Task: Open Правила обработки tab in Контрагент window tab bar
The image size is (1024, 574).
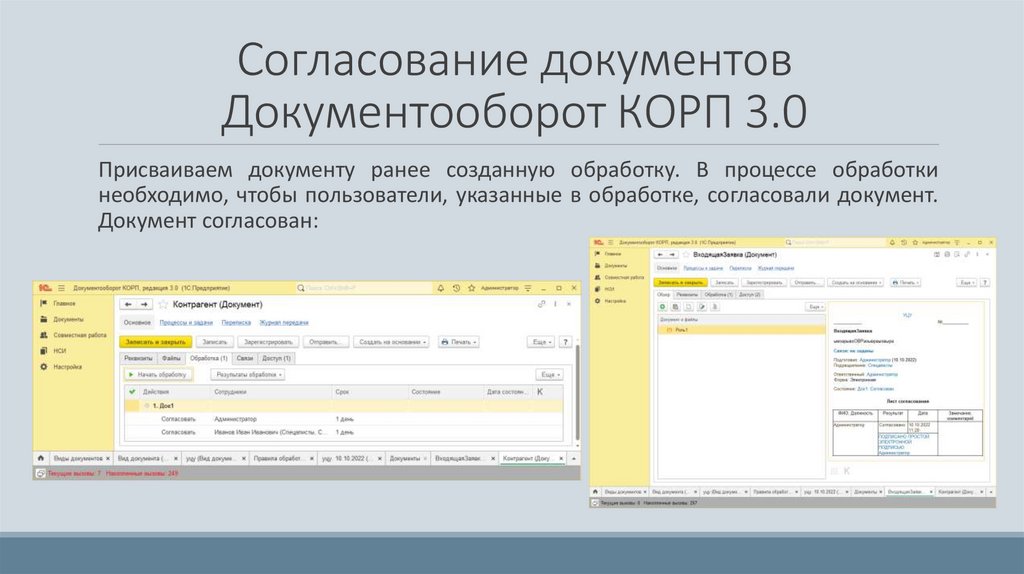Action: pos(282,458)
